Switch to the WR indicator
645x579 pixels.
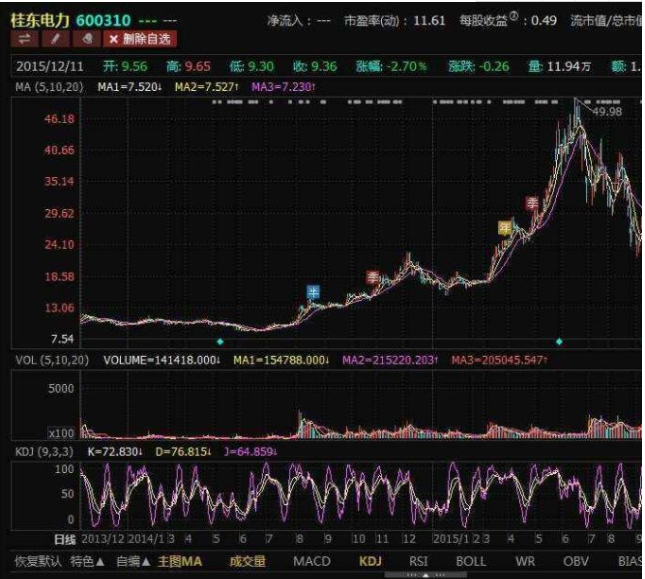525,561
